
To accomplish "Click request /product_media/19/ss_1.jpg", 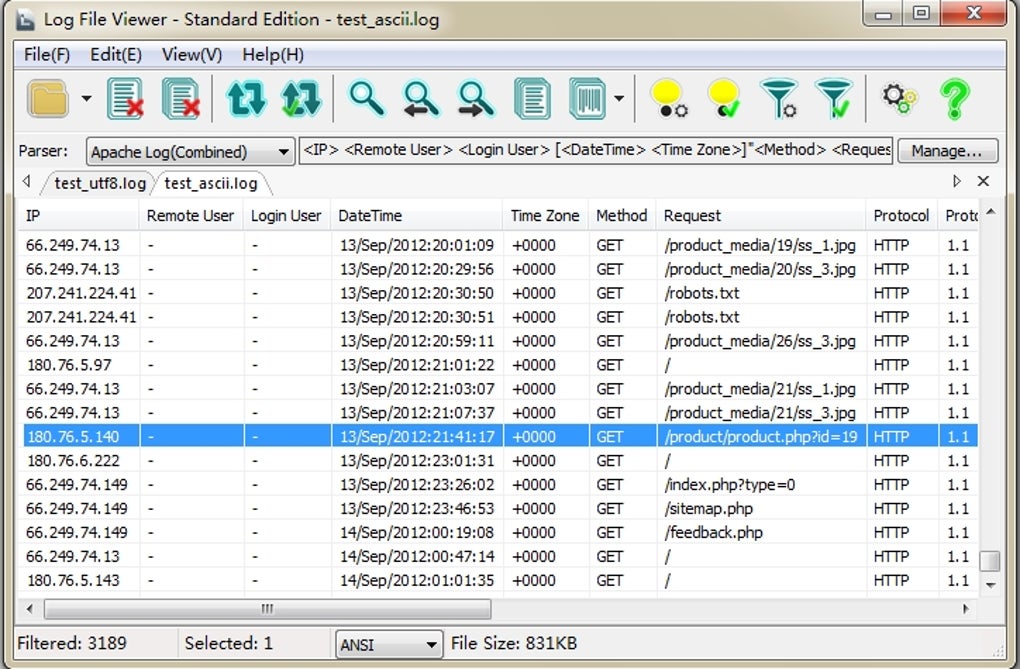I will coord(760,245).
